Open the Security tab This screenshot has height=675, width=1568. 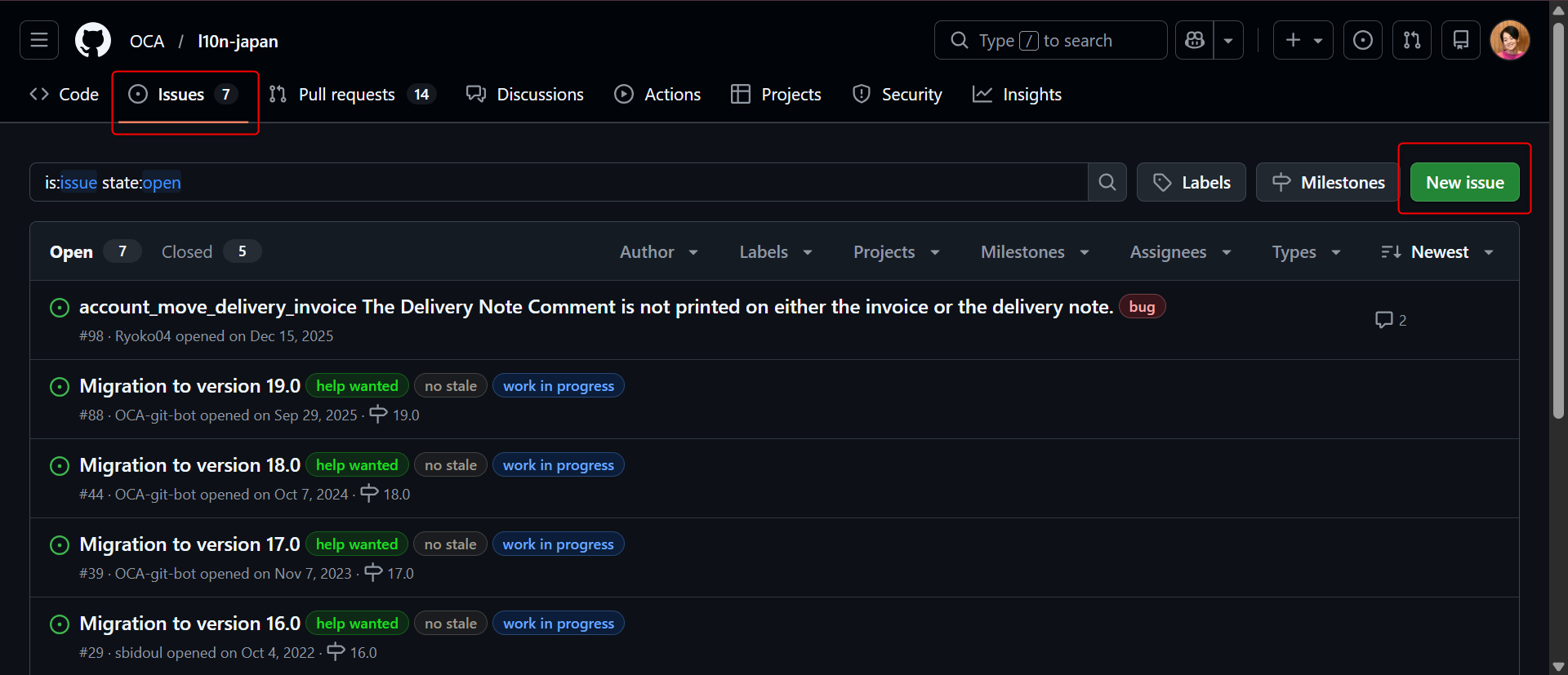897,95
